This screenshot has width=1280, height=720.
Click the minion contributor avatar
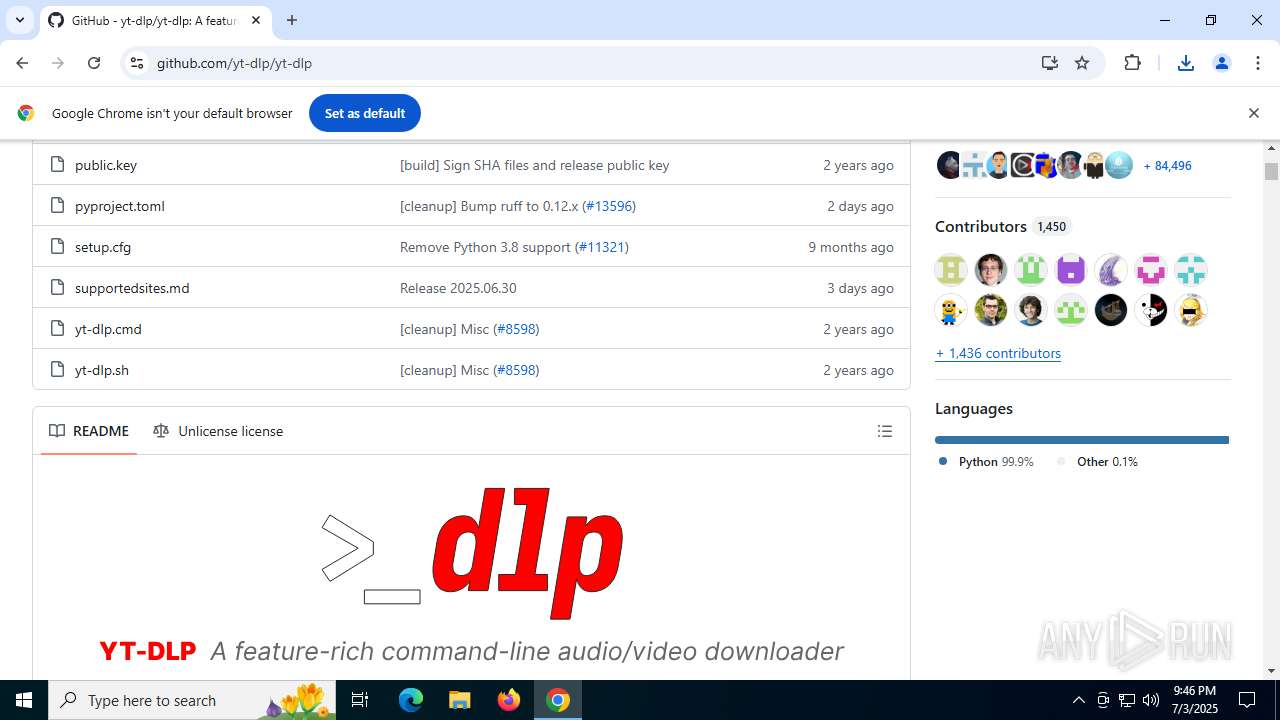pyautogui.click(x=951, y=310)
